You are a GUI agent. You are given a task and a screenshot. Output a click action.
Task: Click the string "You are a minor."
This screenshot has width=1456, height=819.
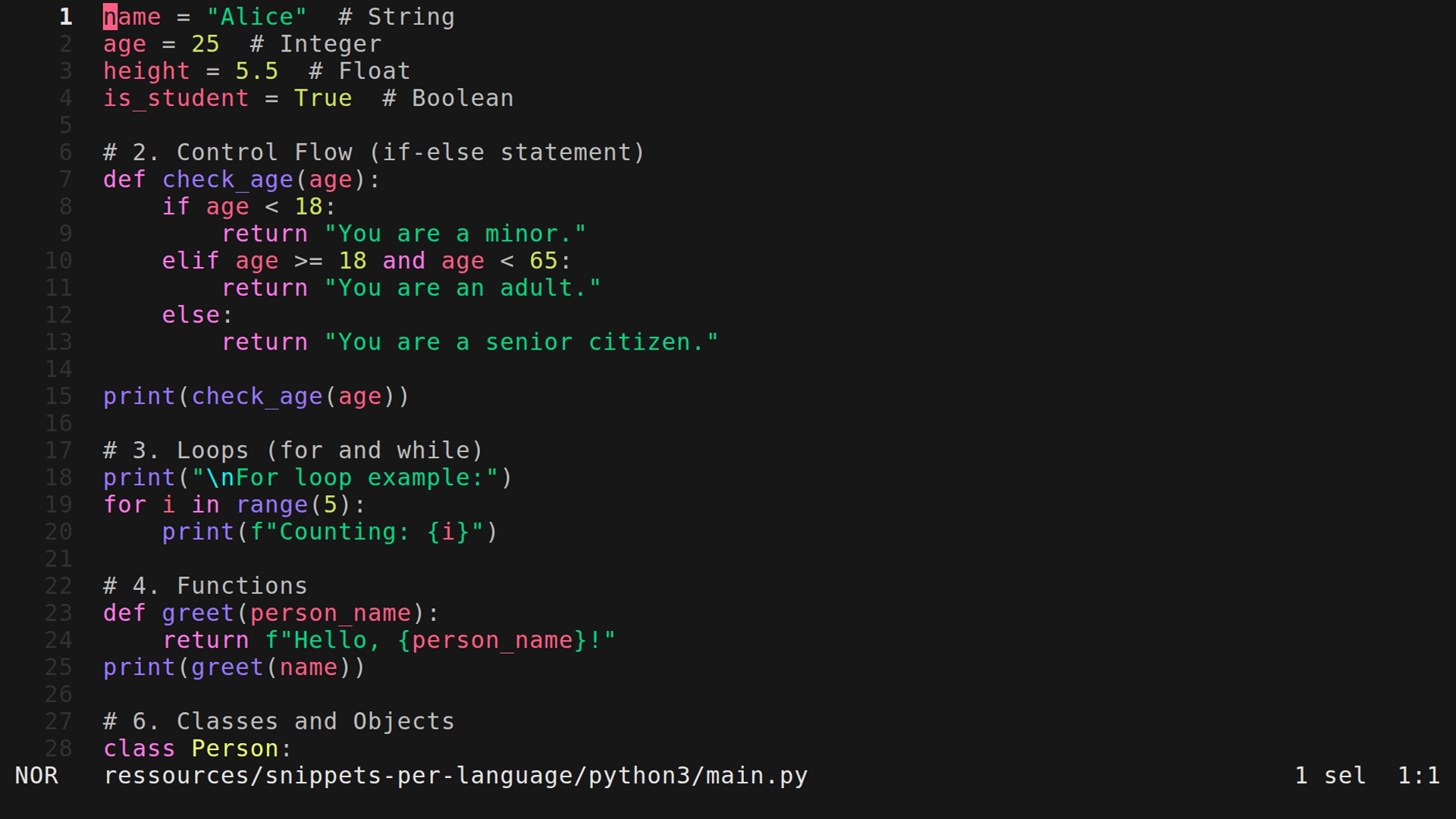pyautogui.click(x=455, y=234)
